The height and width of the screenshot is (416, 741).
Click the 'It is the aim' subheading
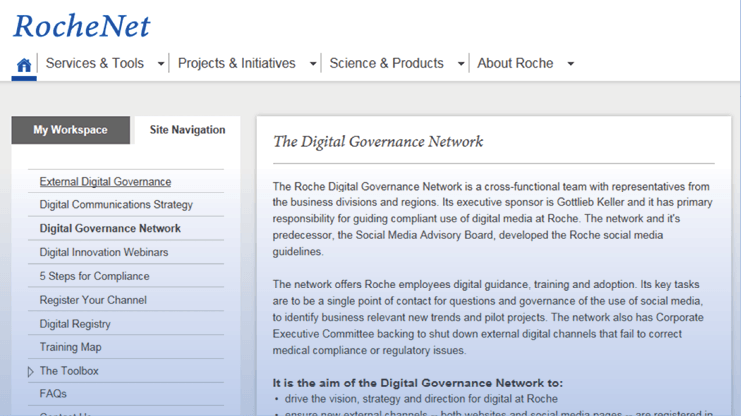click(x=418, y=383)
